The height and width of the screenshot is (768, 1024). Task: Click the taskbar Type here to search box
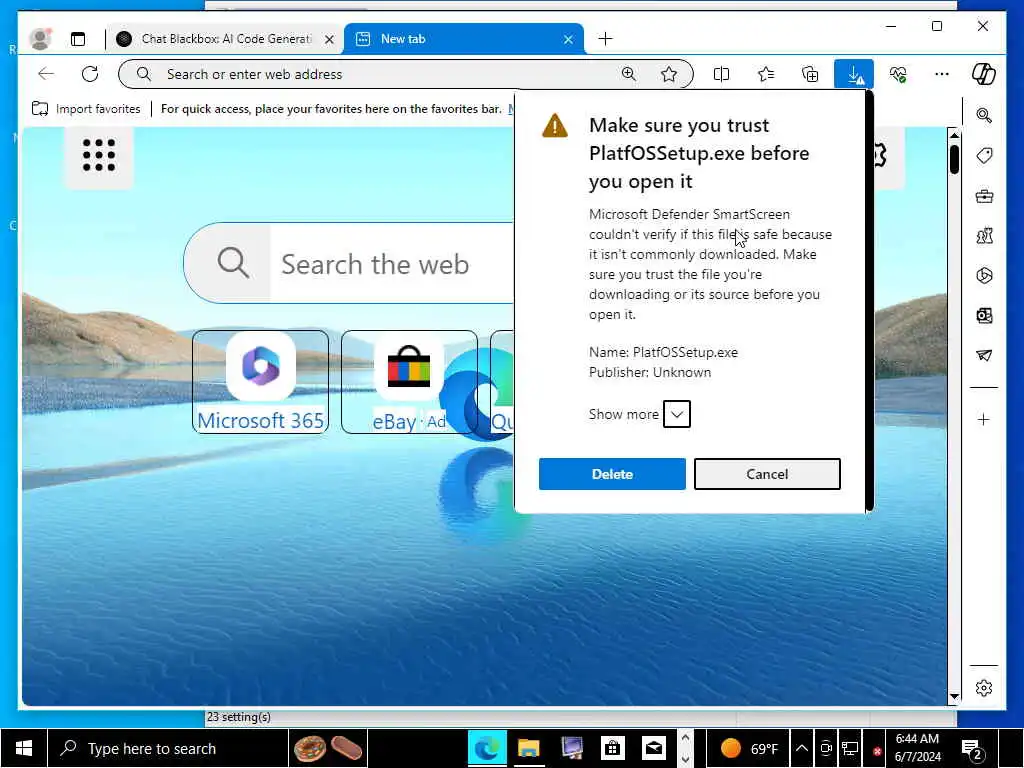168,748
